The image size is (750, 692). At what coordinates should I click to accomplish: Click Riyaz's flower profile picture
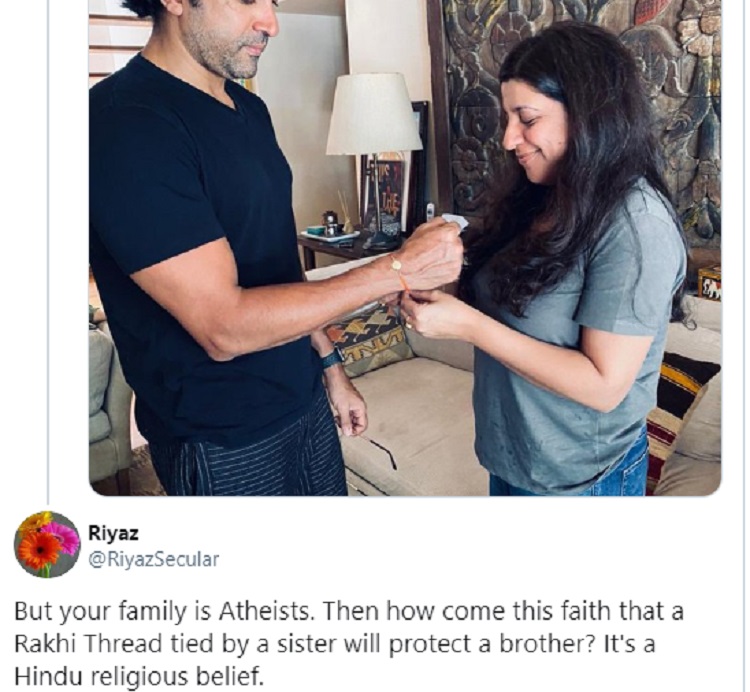pyautogui.click(x=47, y=544)
